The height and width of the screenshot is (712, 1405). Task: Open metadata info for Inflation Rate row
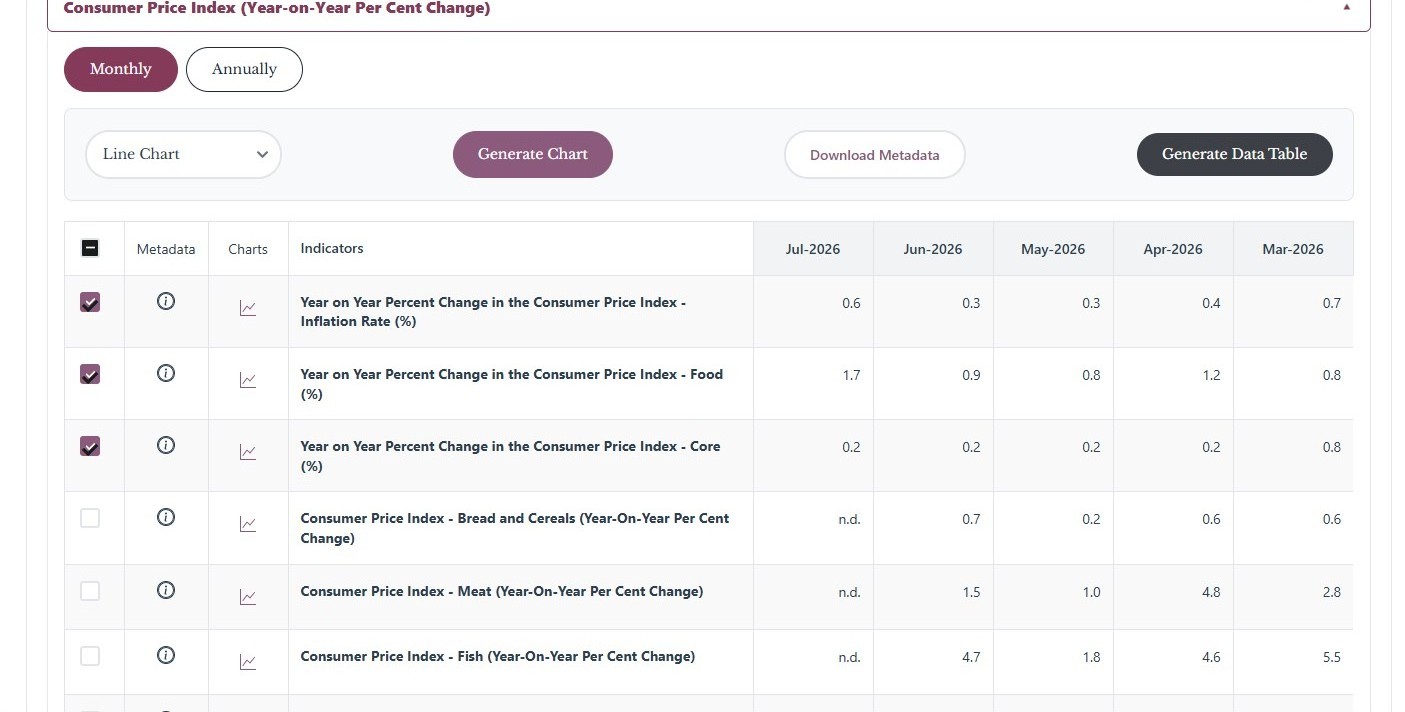[166, 301]
